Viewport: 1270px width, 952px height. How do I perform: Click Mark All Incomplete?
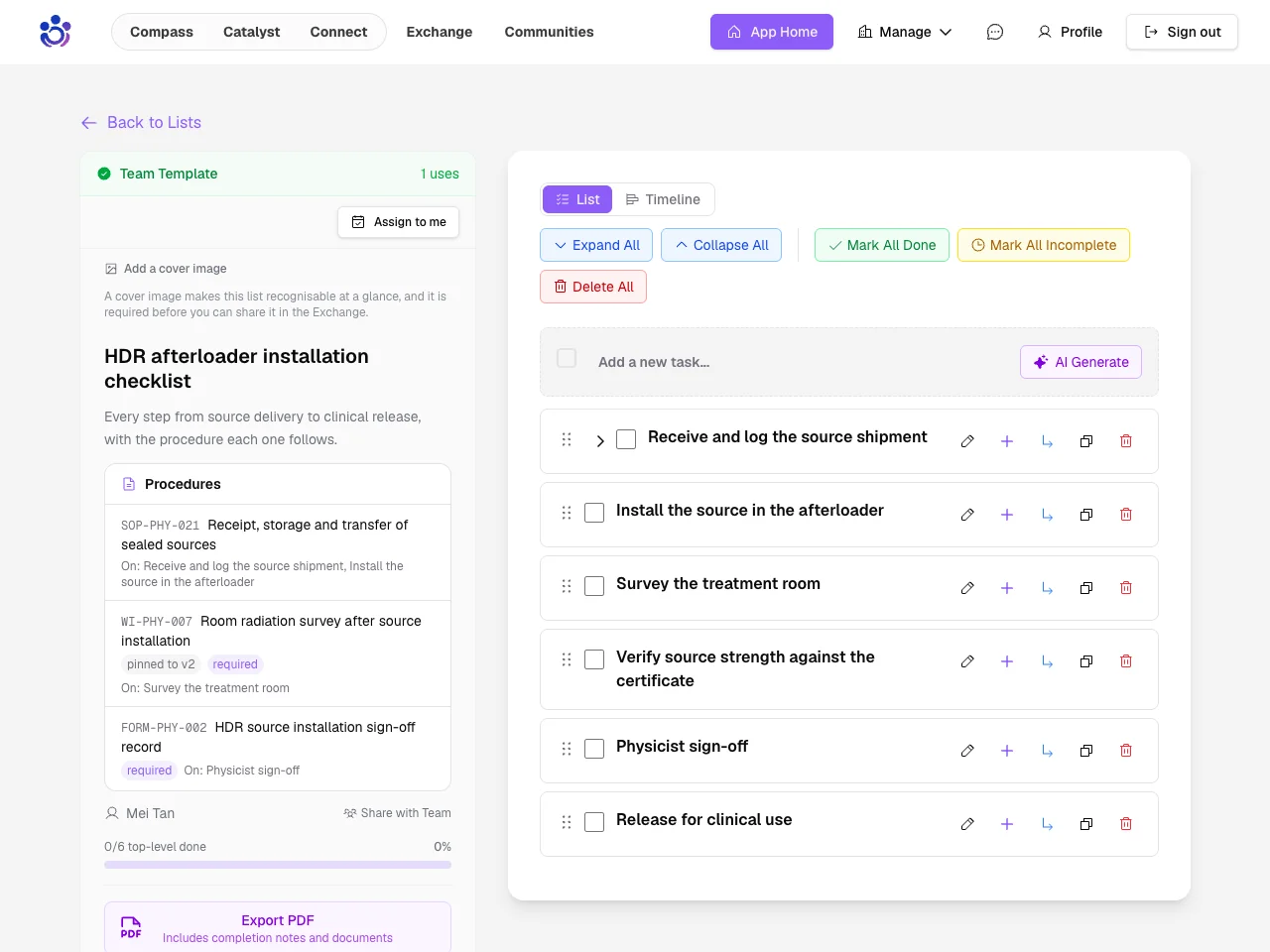(1044, 245)
